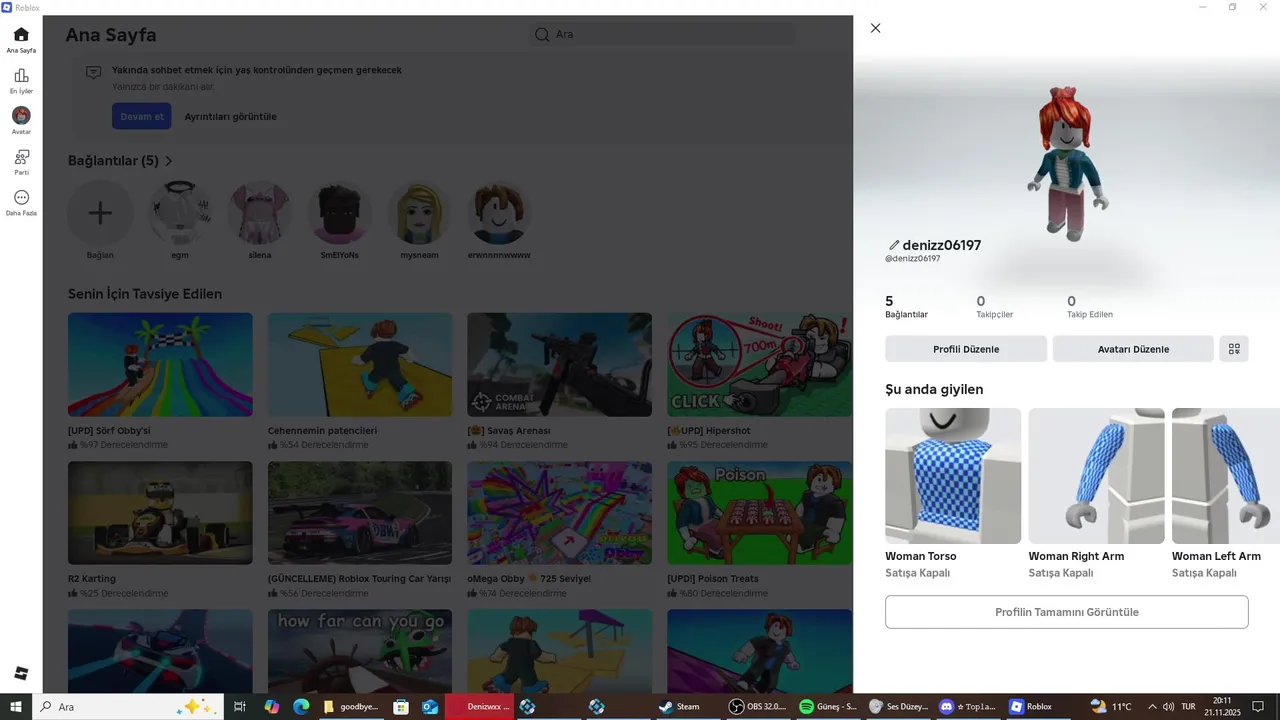Click the Roblox logo icon at sidebar bottom
This screenshot has height=720, width=1280.
[21, 673]
